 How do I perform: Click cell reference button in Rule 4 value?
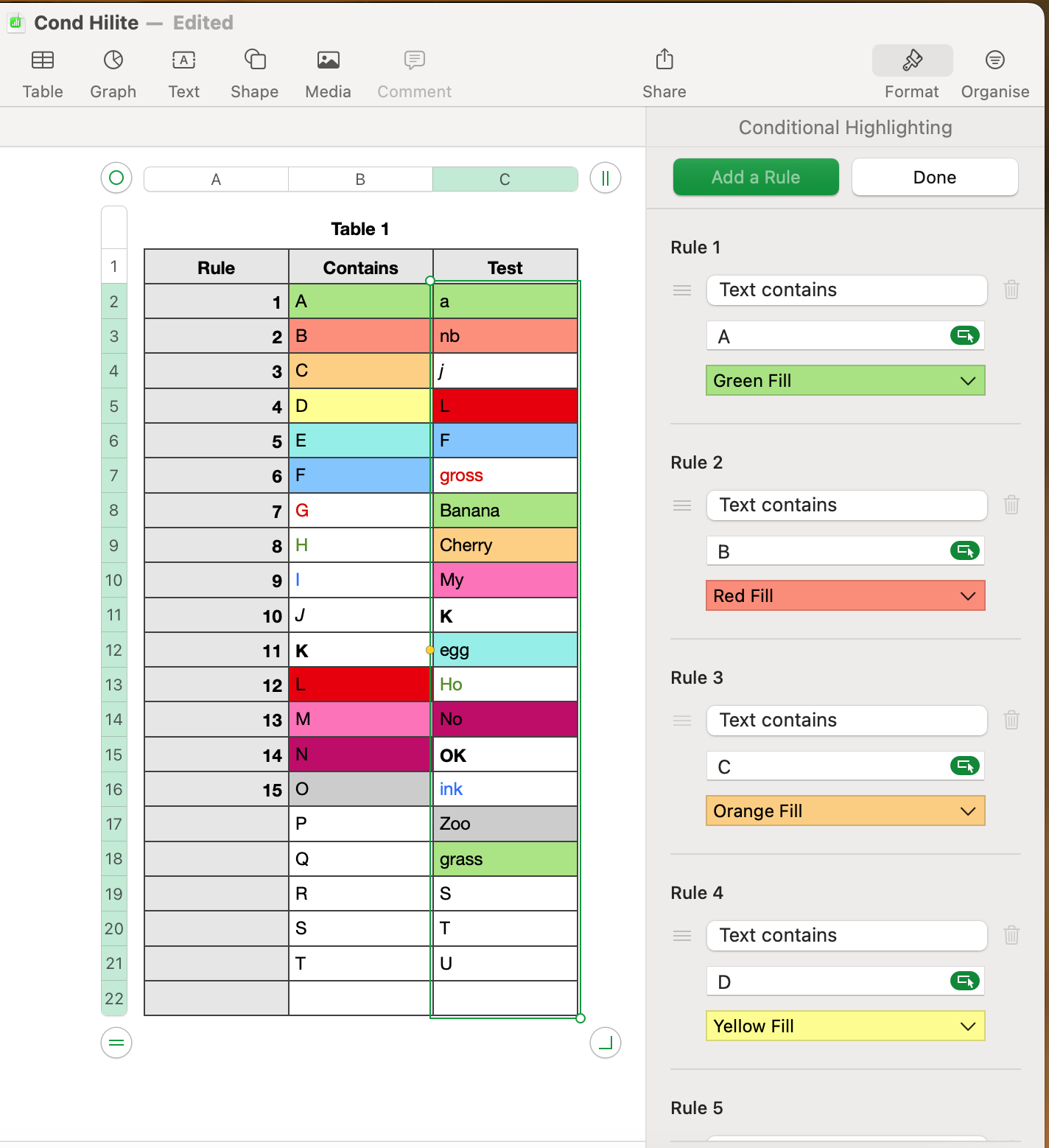tap(965, 981)
